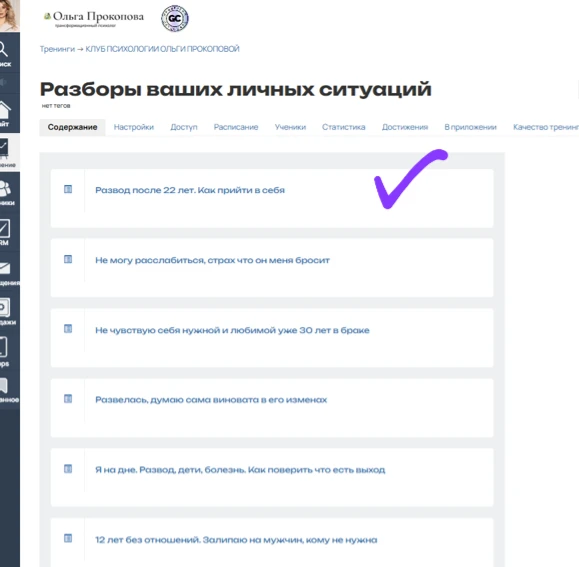Click the round GC badge logo

click(175, 18)
